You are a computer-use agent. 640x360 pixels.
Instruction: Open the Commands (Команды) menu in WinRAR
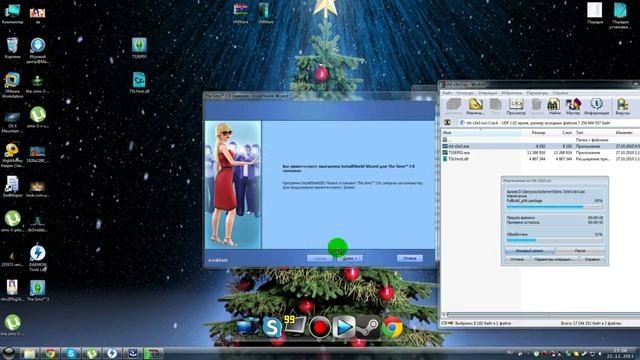(465, 93)
